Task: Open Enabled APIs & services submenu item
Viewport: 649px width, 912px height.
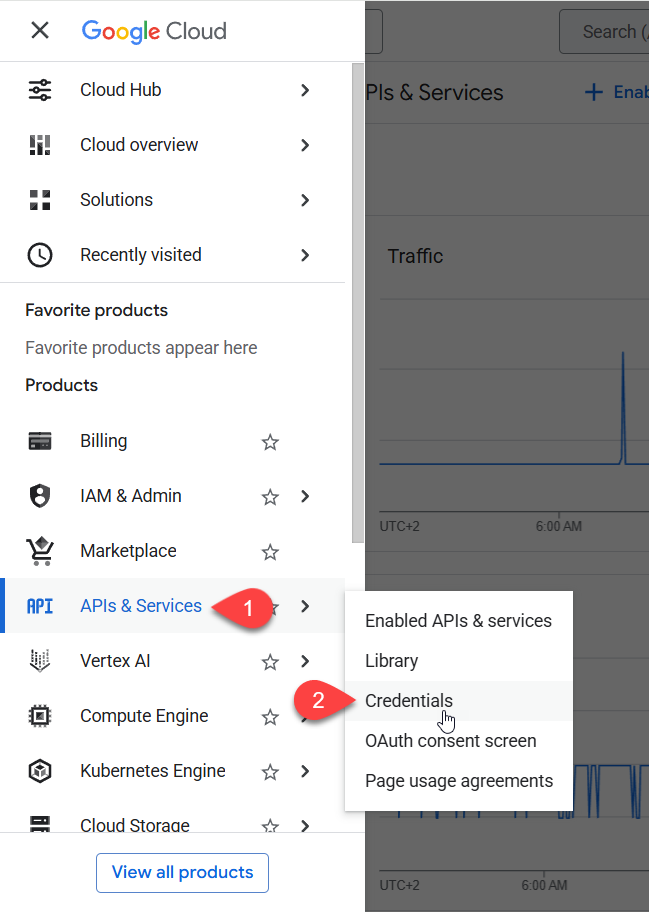Action: pyautogui.click(x=458, y=621)
